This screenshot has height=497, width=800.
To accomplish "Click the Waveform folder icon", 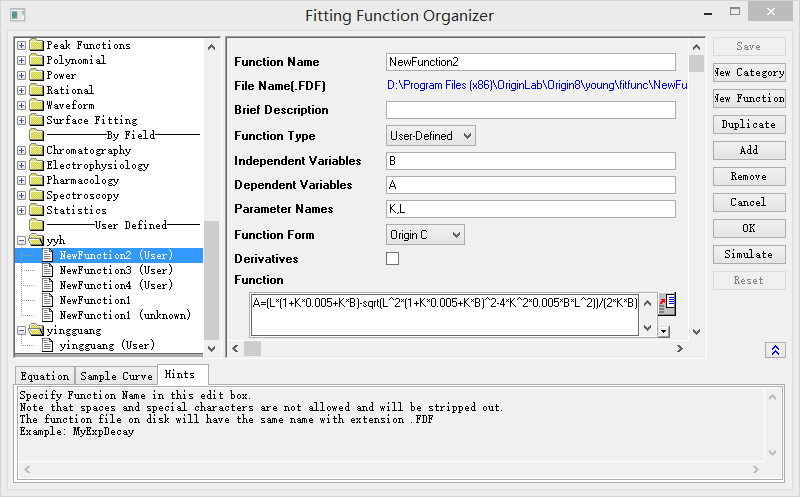I will [37, 105].
